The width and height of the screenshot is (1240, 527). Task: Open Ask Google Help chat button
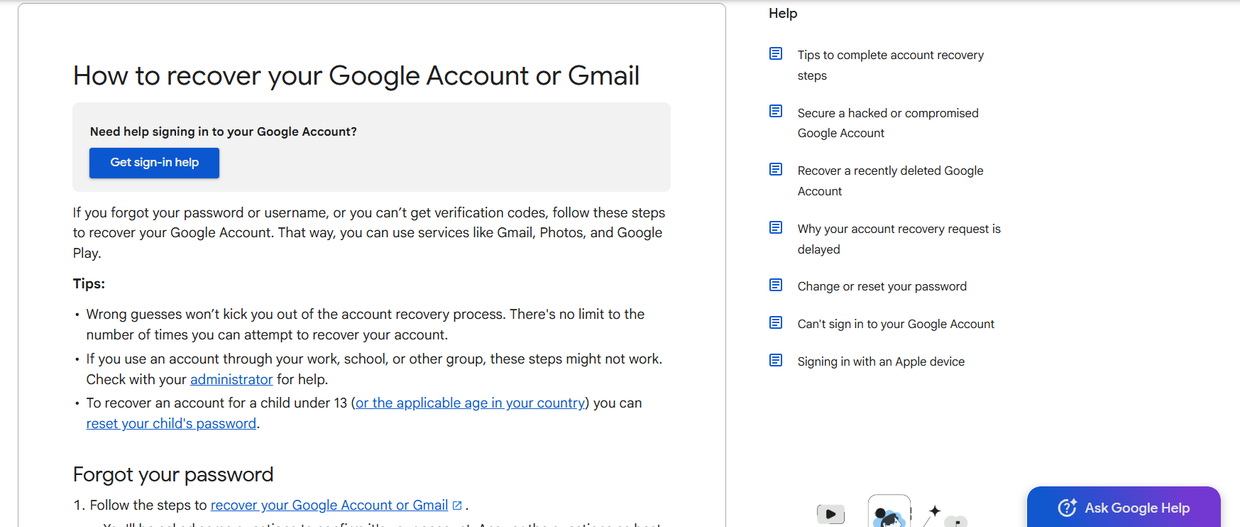click(x=1124, y=507)
